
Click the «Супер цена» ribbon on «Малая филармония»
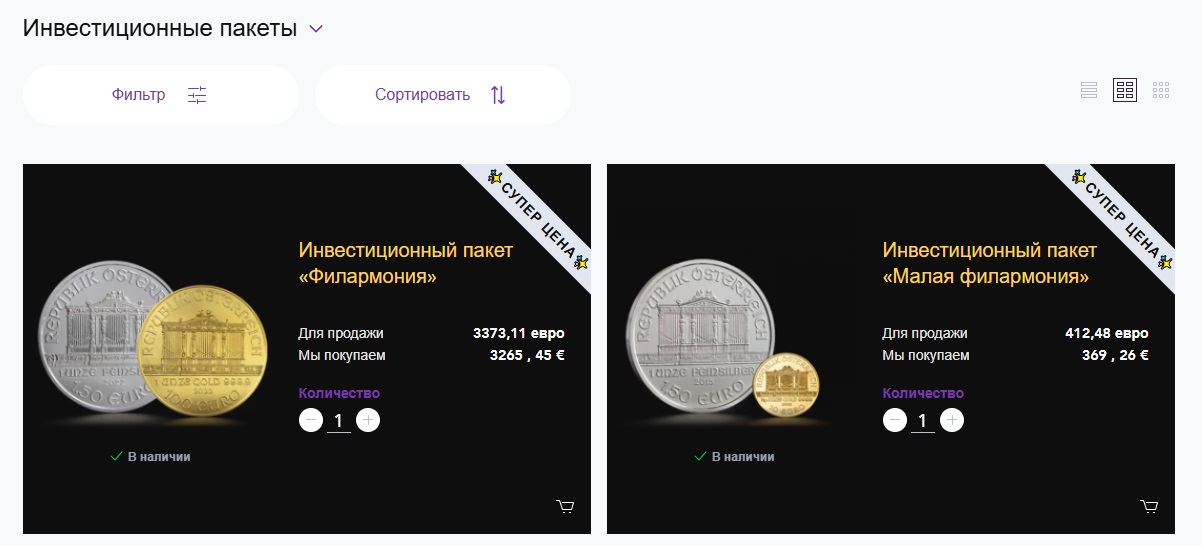click(1121, 217)
